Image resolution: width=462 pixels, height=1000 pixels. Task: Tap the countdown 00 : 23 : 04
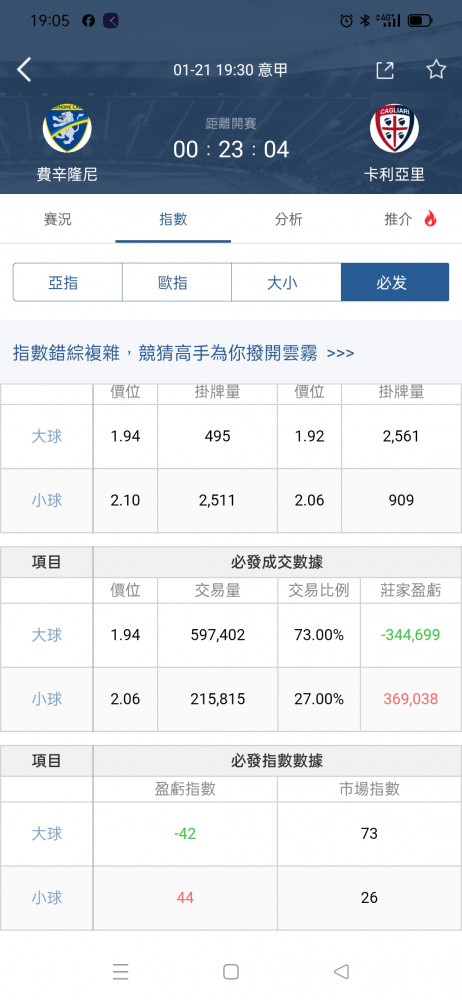[x=231, y=150]
